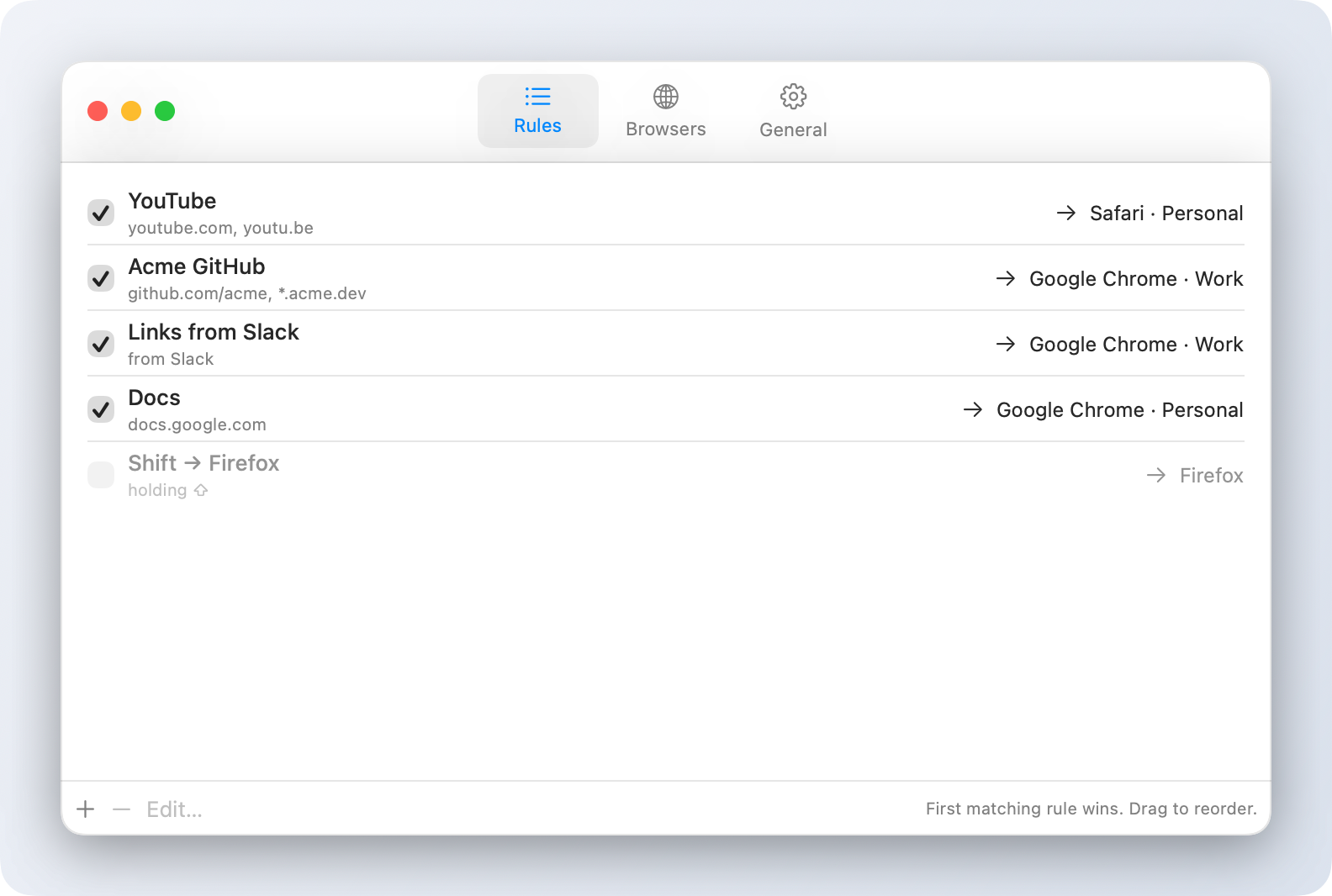The width and height of the screenshot is (1332, 896).
Task: Select the Shift → Firefox rule title
Action: click(203, 463)
